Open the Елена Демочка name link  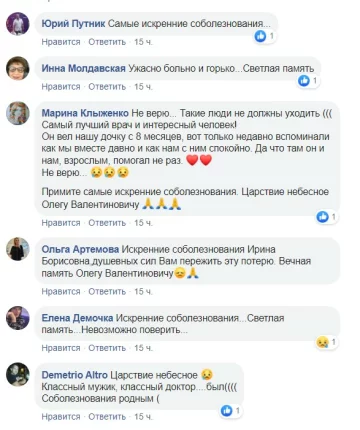[x=77, y=318]
